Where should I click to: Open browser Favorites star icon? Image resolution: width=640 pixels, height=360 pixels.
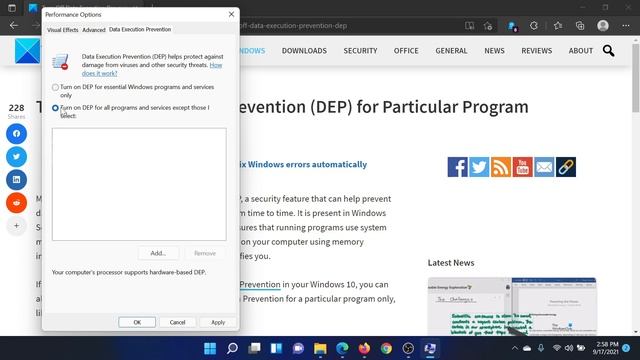pos(558,26)
